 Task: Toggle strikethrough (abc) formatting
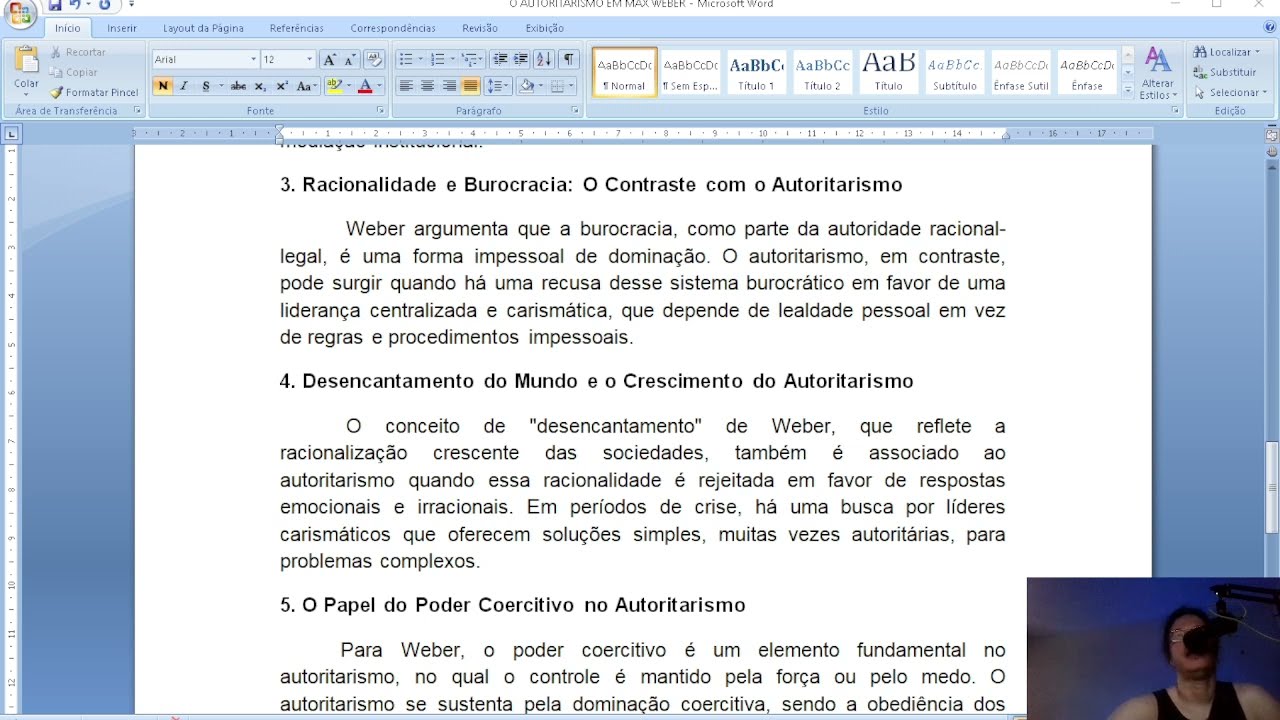pyautogui.click(x=238, y=86)
